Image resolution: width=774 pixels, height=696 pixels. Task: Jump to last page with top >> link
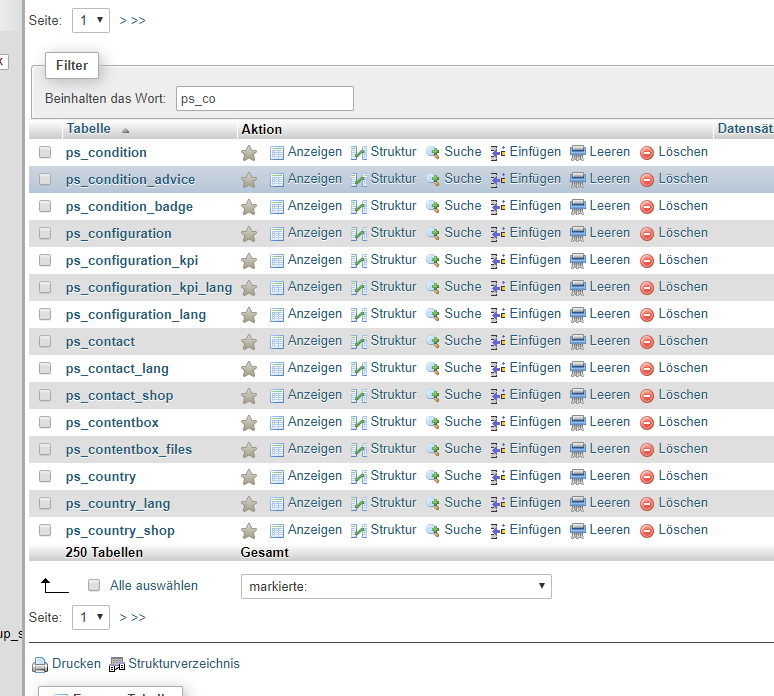click(138, 21)
